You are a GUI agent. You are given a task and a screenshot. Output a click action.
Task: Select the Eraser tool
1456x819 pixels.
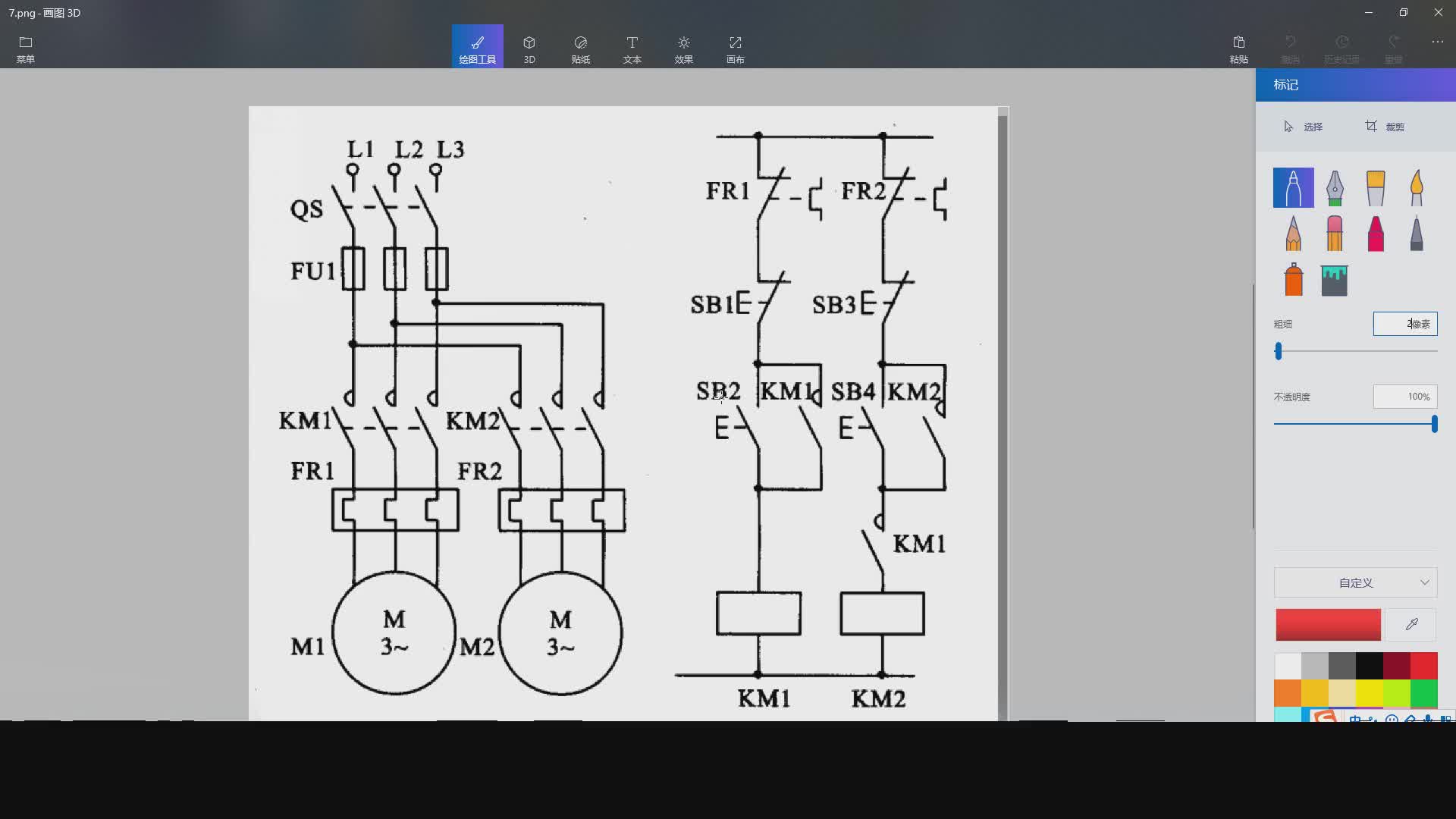(1335, 234)
